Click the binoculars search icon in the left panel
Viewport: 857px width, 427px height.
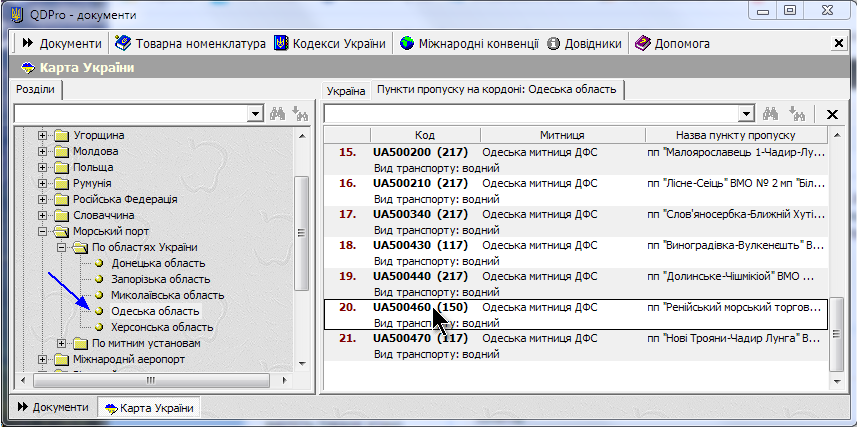pyautogui.click(x=278, y=114)
